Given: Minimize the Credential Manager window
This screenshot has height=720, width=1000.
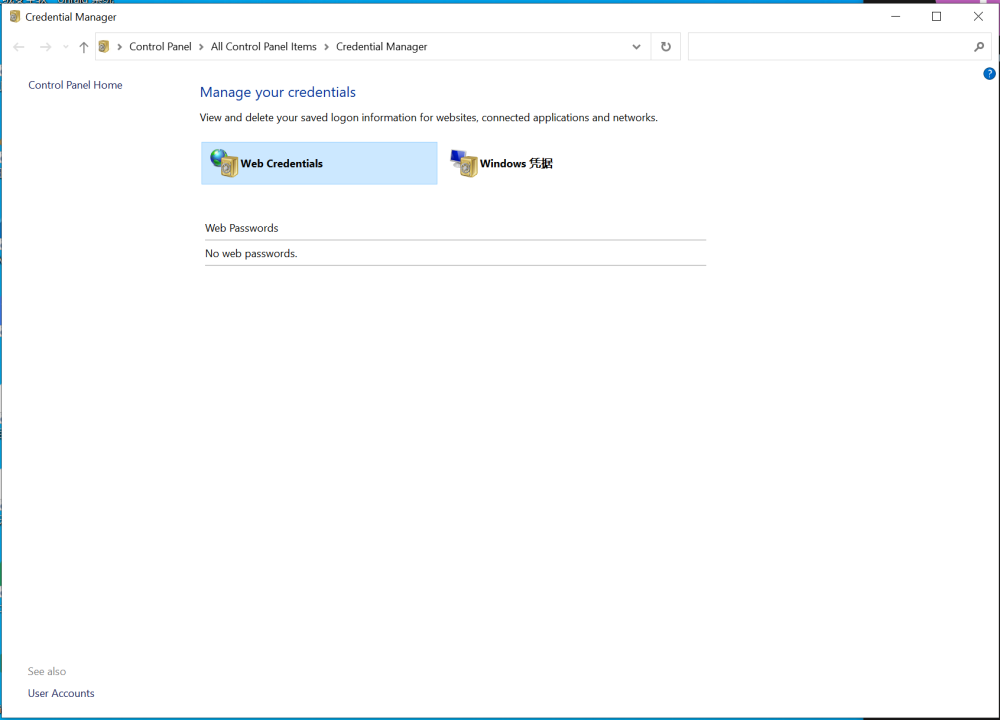Looking at the screenshot, I should [895, 17].
